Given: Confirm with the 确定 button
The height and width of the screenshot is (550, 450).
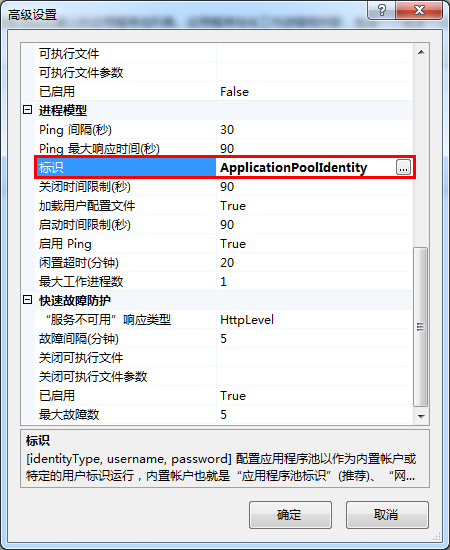Looking at the screenshot, I should (x=290, y=515).
